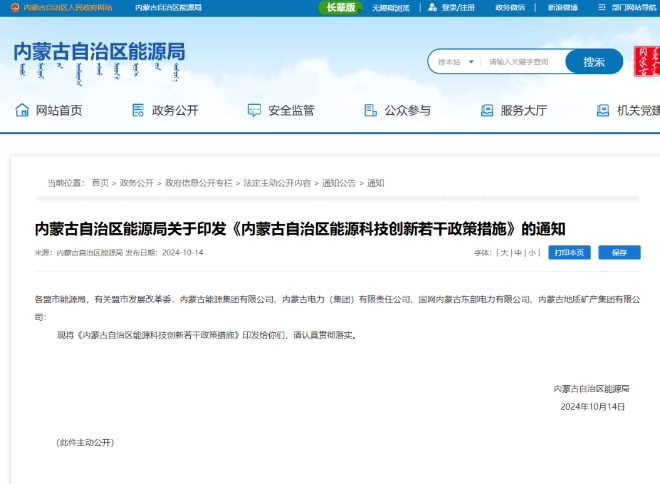The image size is (660, 484).
Task: Click the search scope dropdown arrow
Action: (x=471, y=62)
